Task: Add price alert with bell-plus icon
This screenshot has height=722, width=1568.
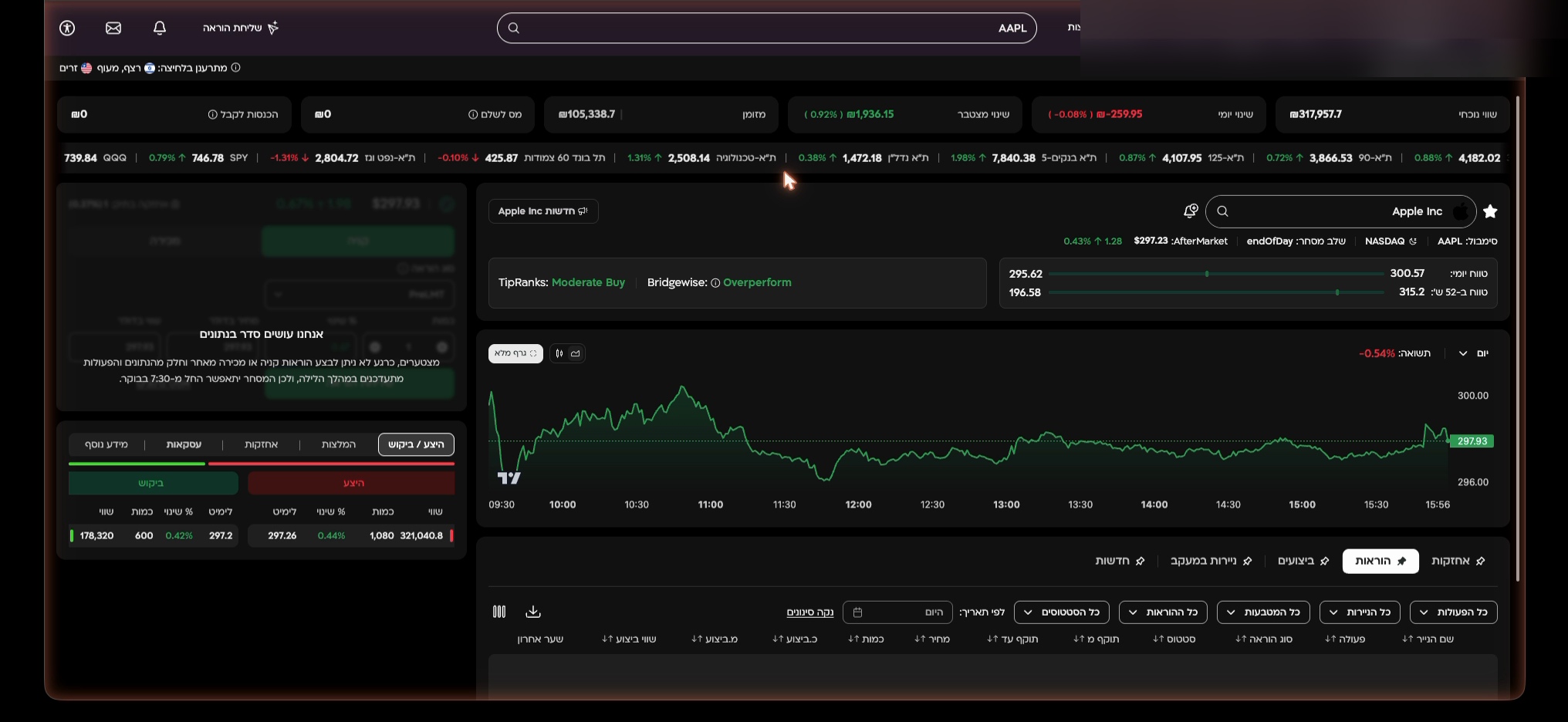Action: pyautogui.click(x=1191, y=211)
